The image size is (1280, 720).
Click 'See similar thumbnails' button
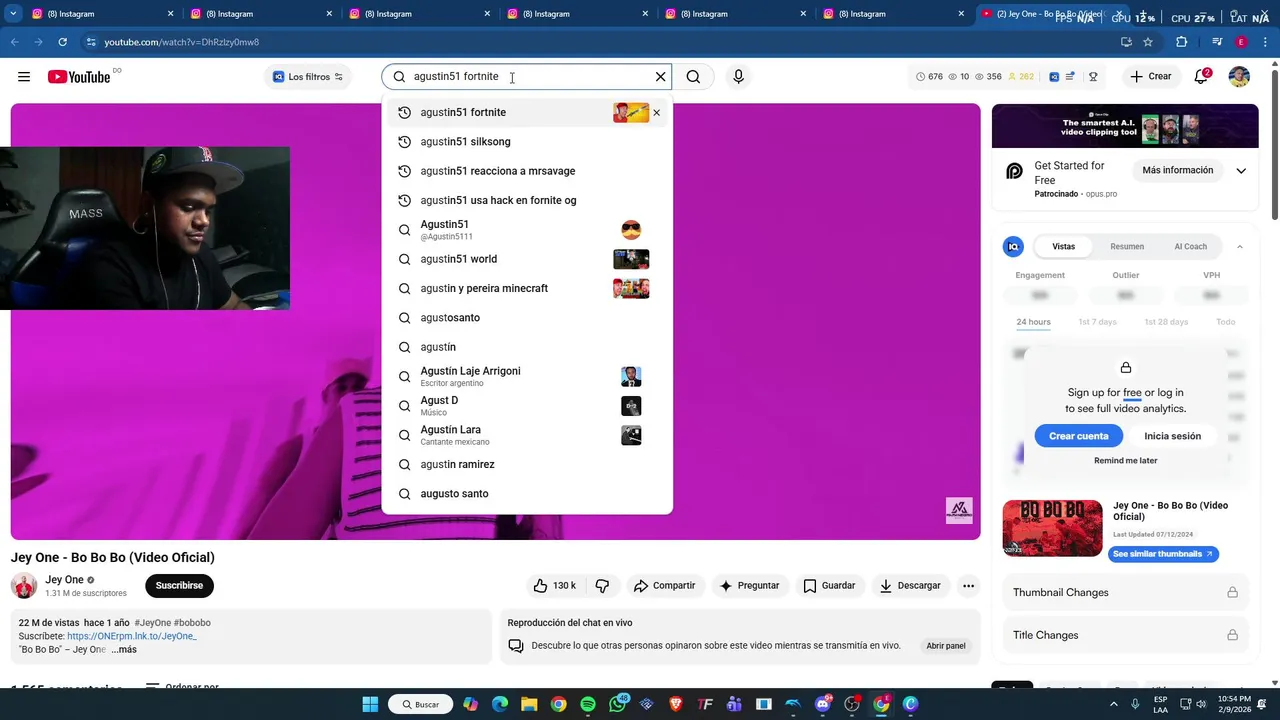coord(1163,554)
